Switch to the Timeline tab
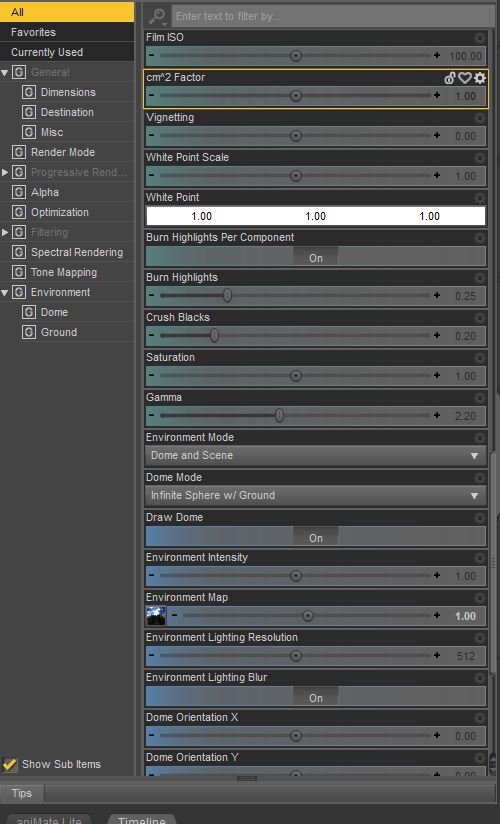 point(141,819)
